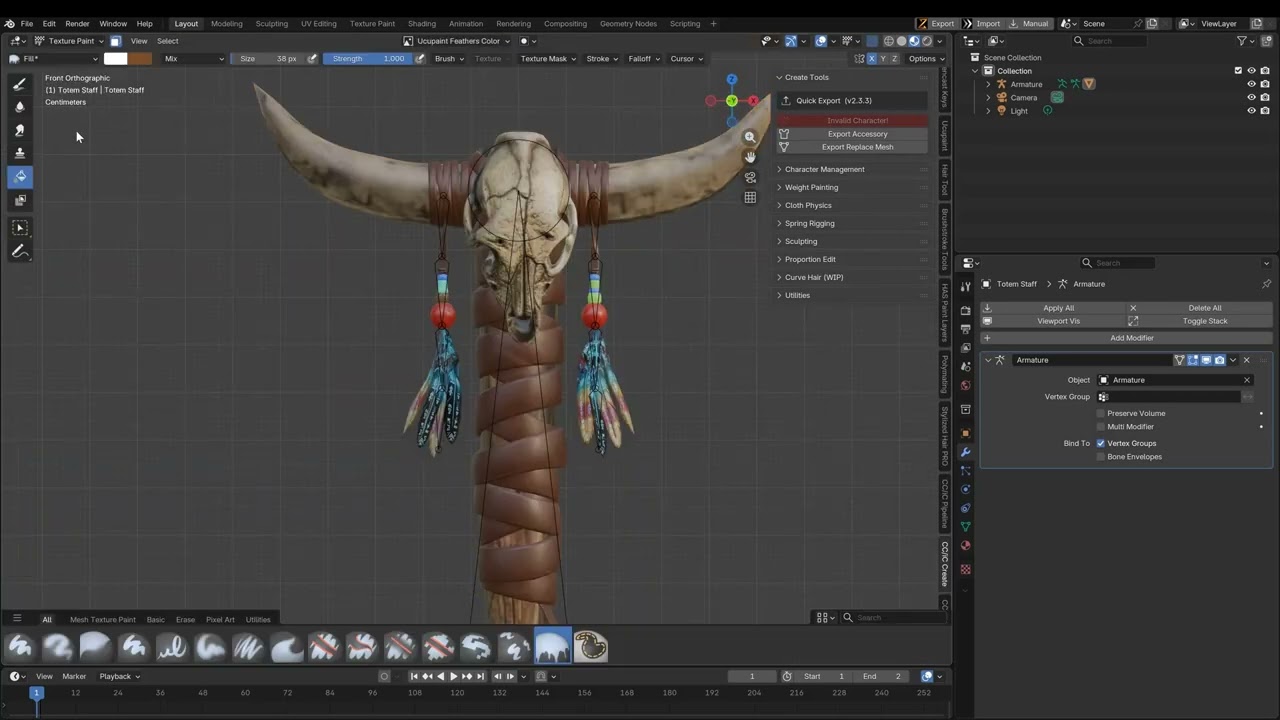The image size is (1280, 720).
Task: Click the Blender logo menu
Action: 9,23
